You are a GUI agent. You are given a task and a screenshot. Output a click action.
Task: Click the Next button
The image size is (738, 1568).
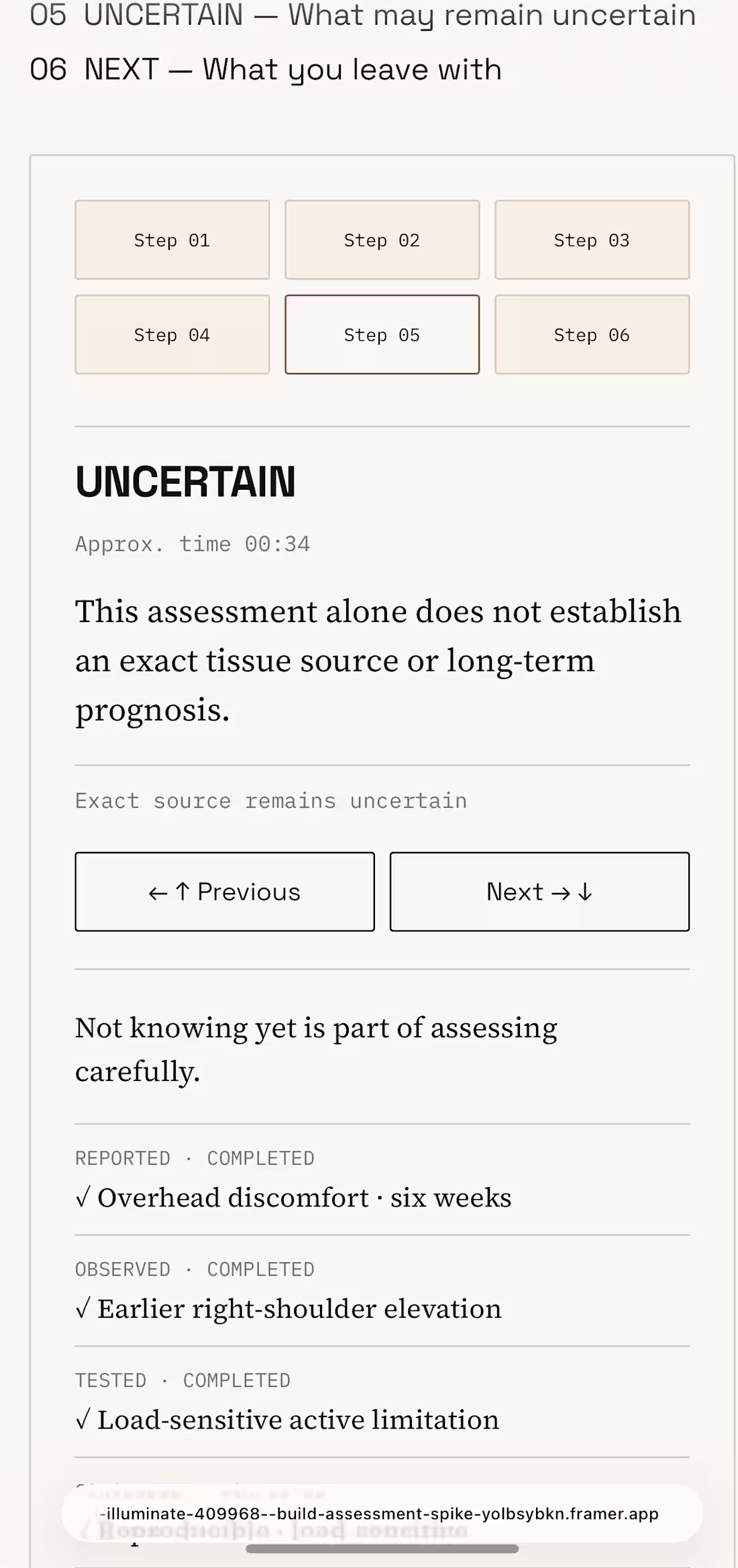(539, 892)
